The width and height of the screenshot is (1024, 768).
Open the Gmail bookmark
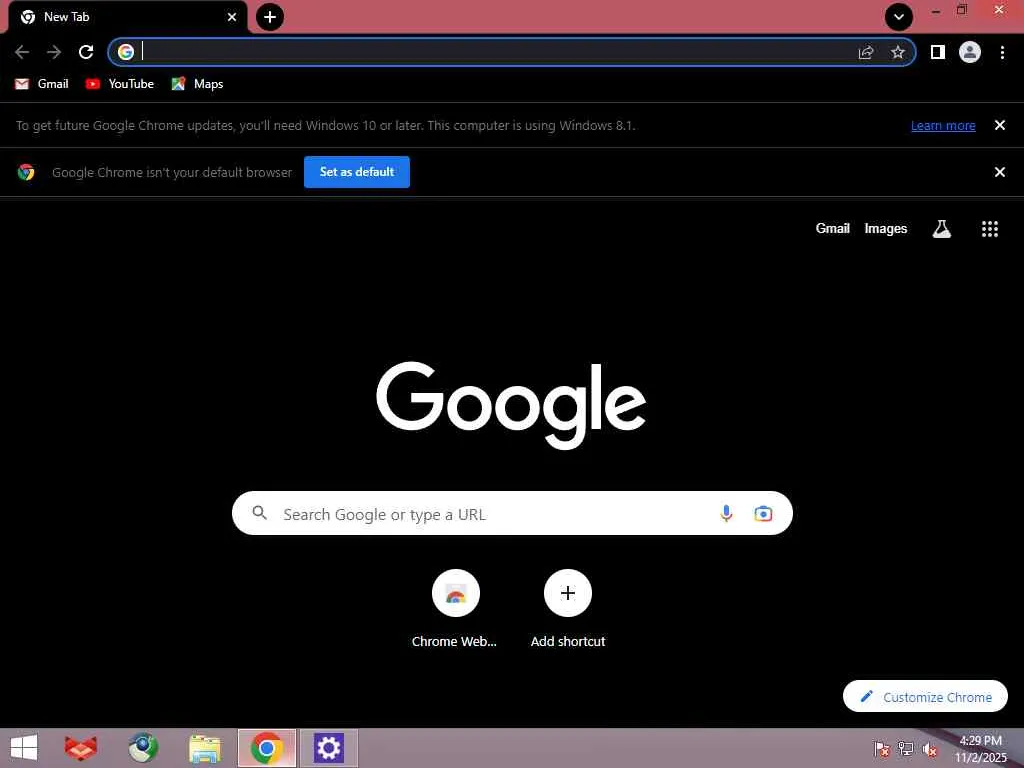(42, 84)
